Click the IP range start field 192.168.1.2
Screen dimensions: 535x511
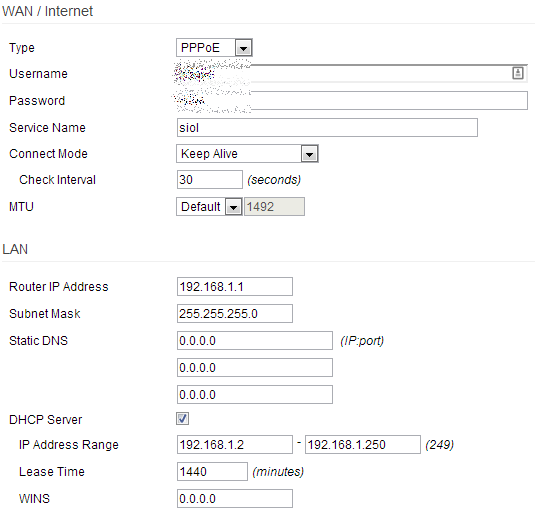235,444
